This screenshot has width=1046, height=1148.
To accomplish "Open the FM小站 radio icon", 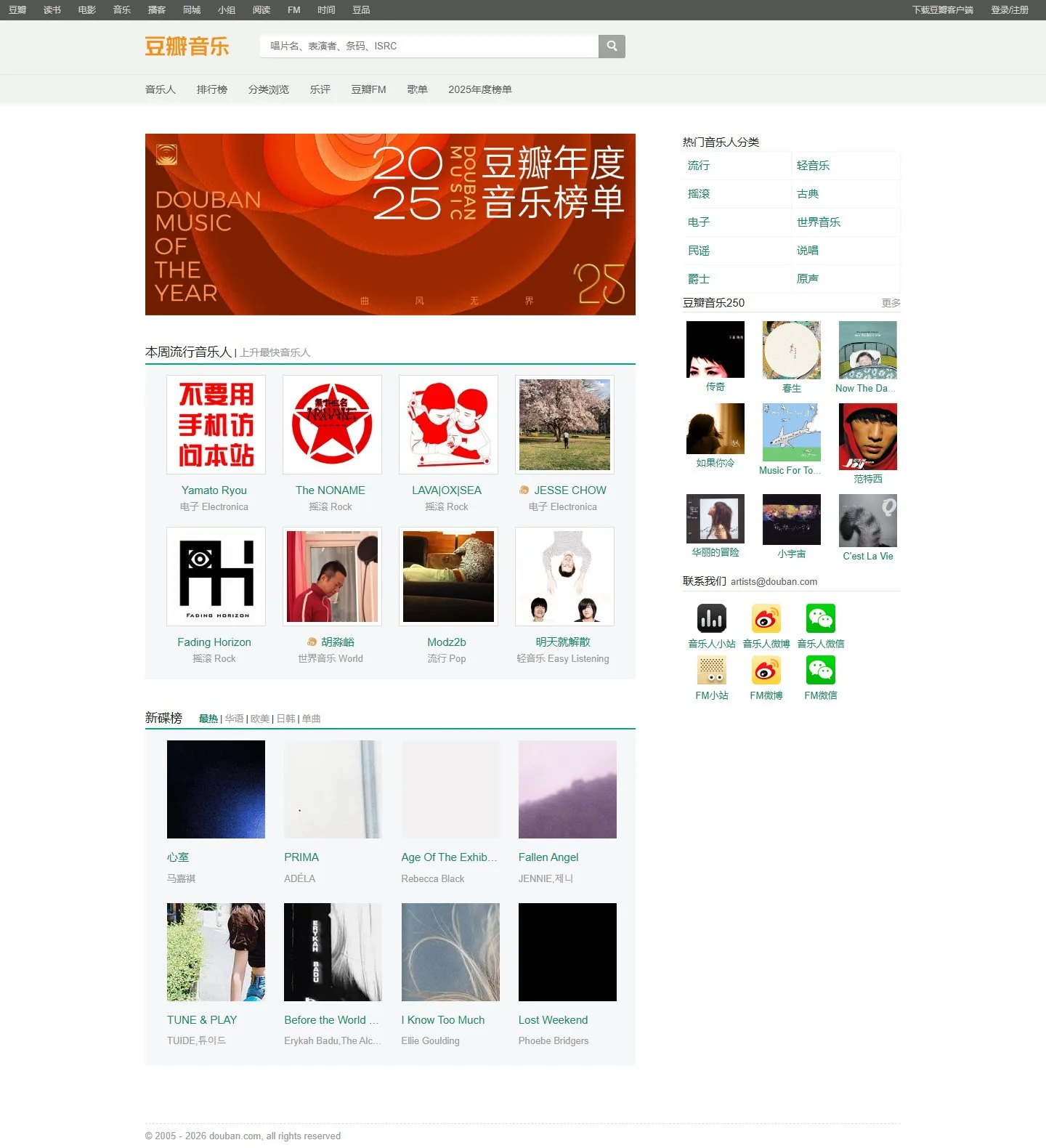I will [x=712, y=670].
